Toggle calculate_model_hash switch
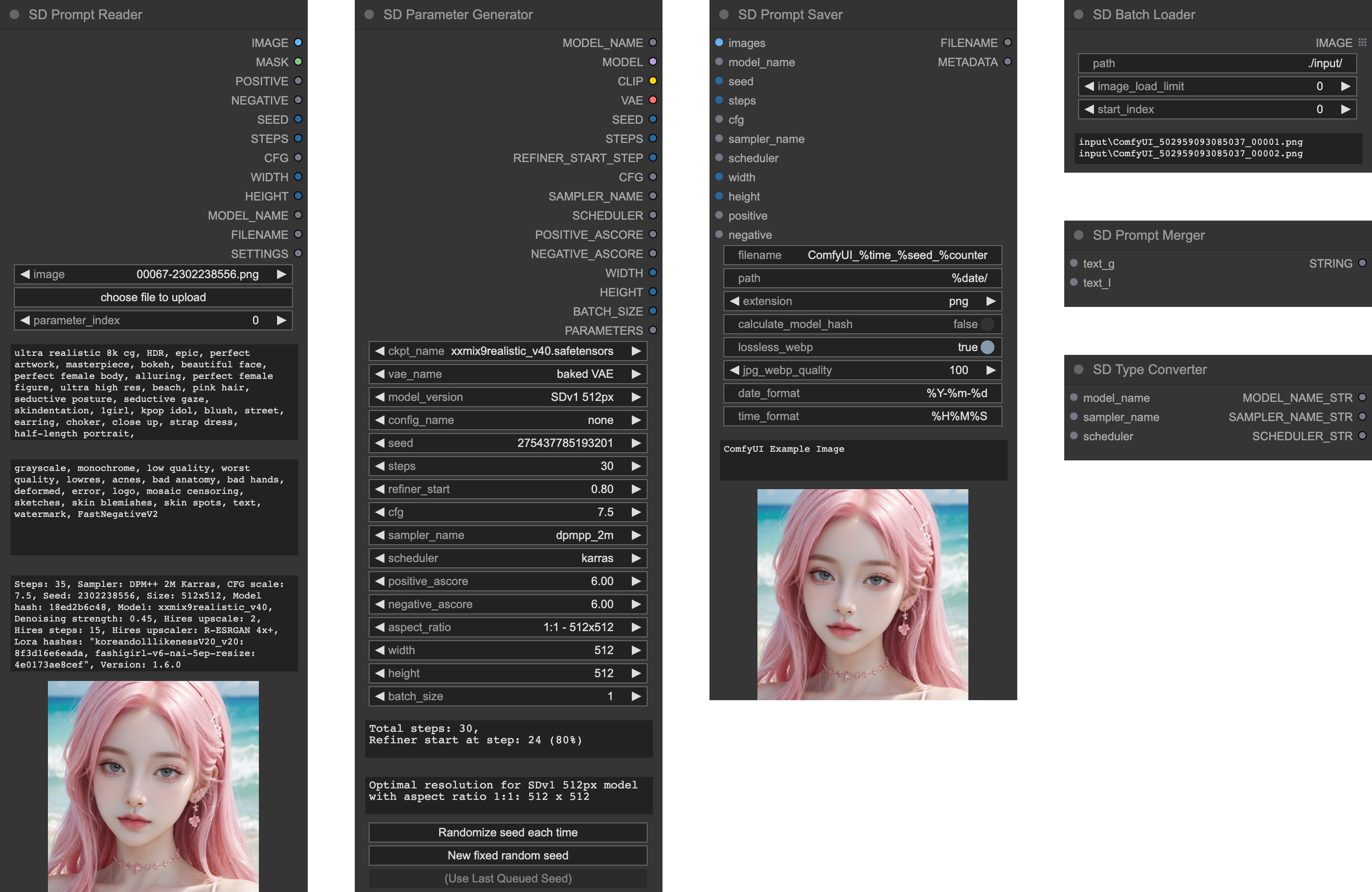This screenshot has width=1372, height=892. click(x=987, y=324)
